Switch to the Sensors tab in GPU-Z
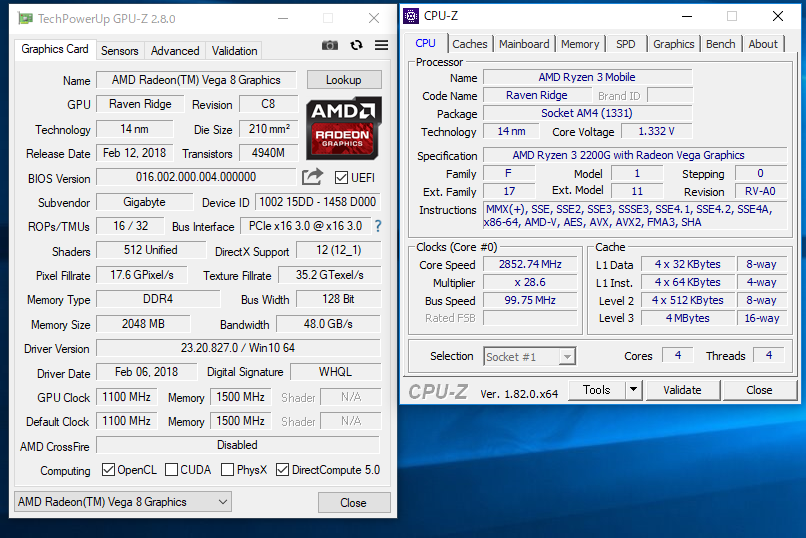Screen dimensions: 806x538 click(x=119, y=51)
